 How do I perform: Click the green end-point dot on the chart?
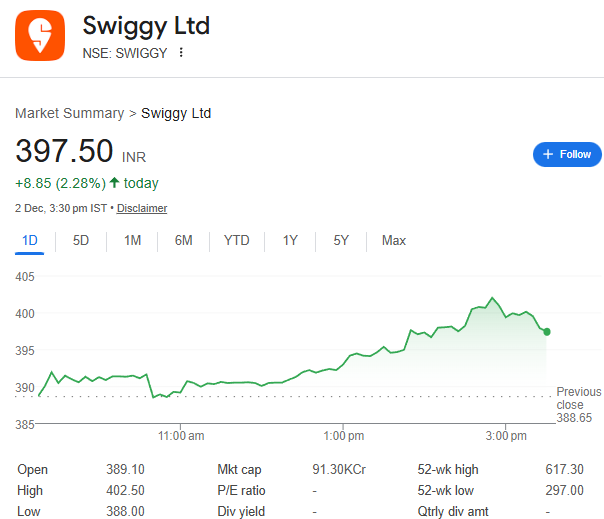pos(547,331)
